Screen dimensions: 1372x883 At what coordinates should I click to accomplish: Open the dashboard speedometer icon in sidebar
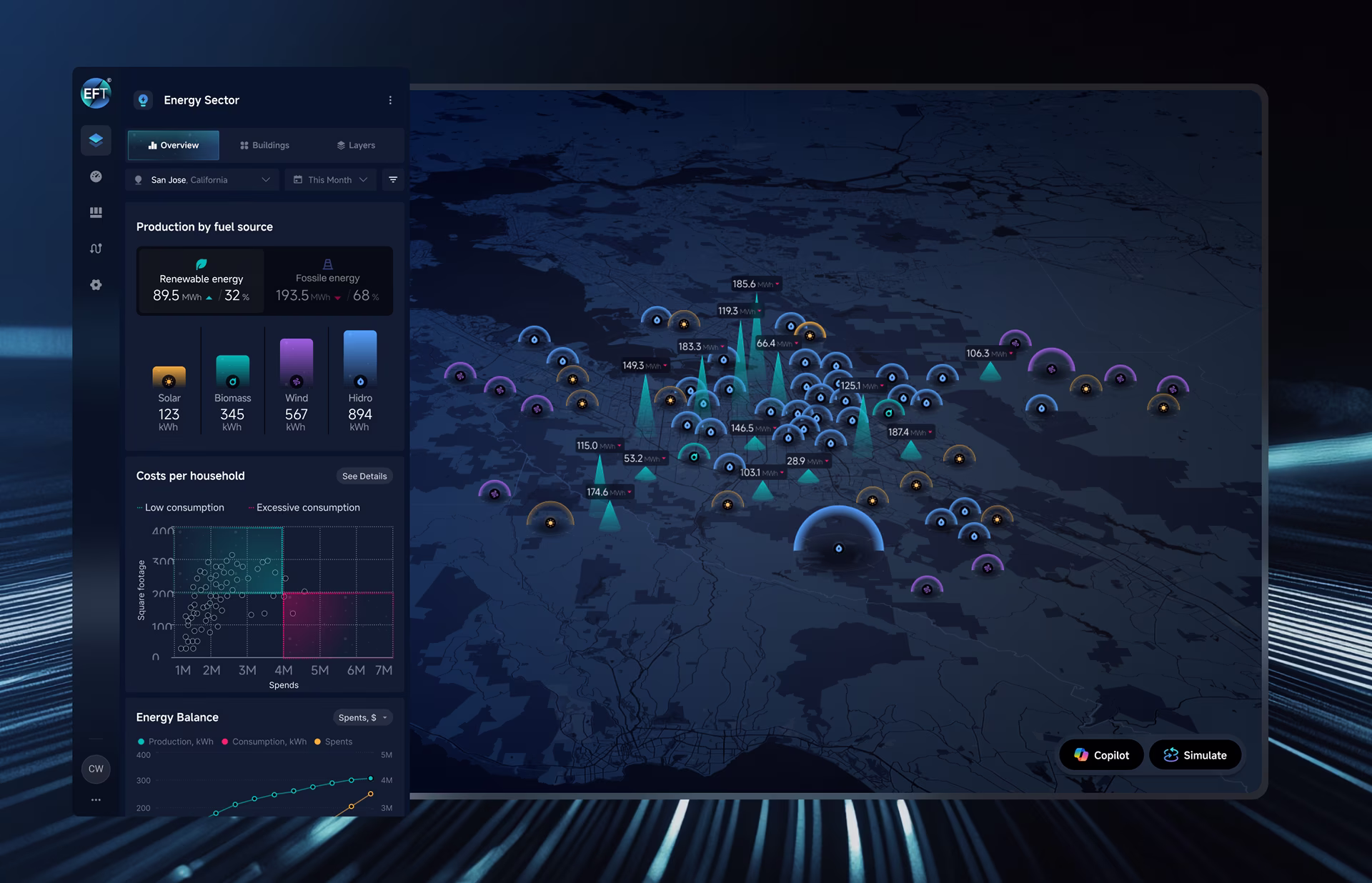pyautogui.click(x=96, y=176)
